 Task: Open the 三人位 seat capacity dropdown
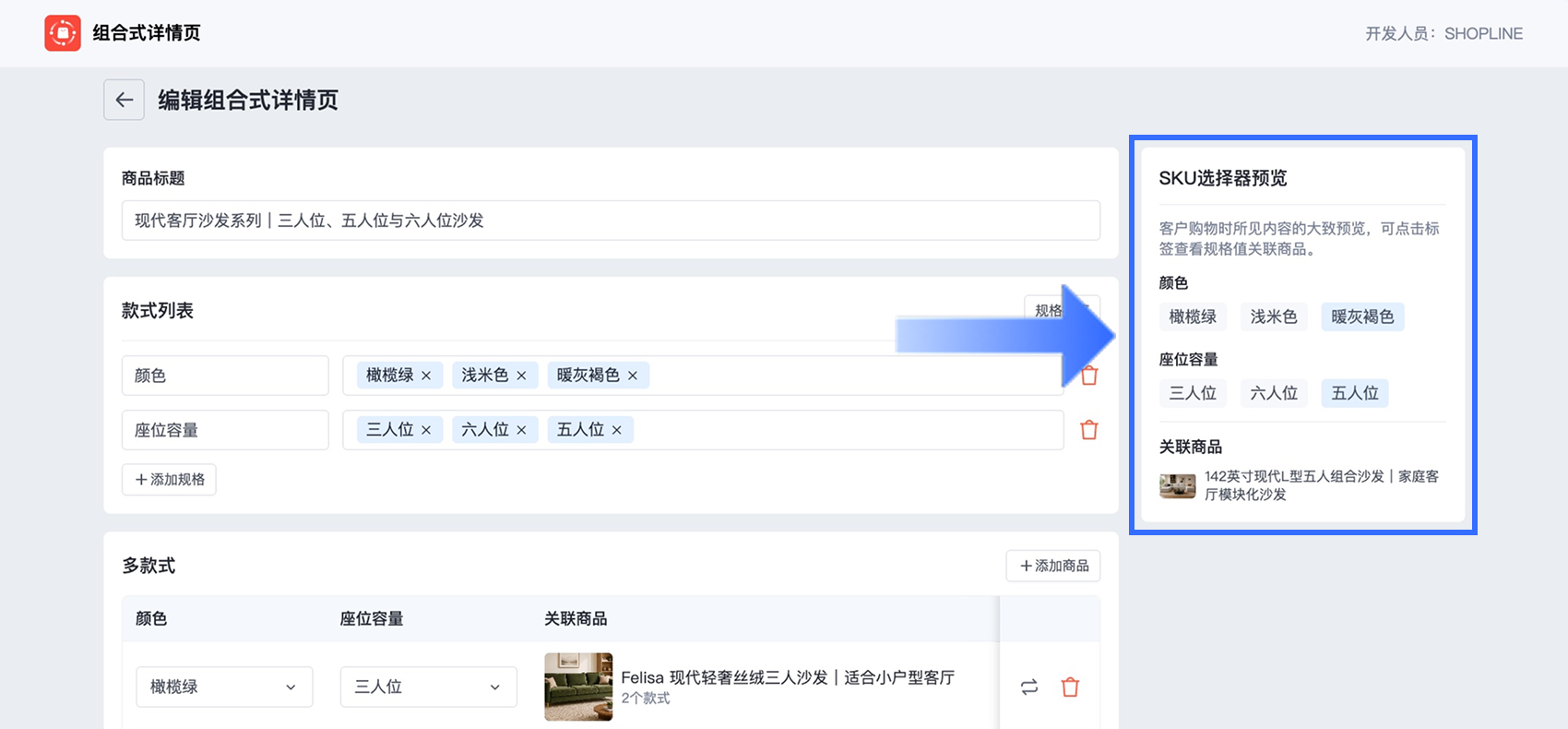(429, 687)
